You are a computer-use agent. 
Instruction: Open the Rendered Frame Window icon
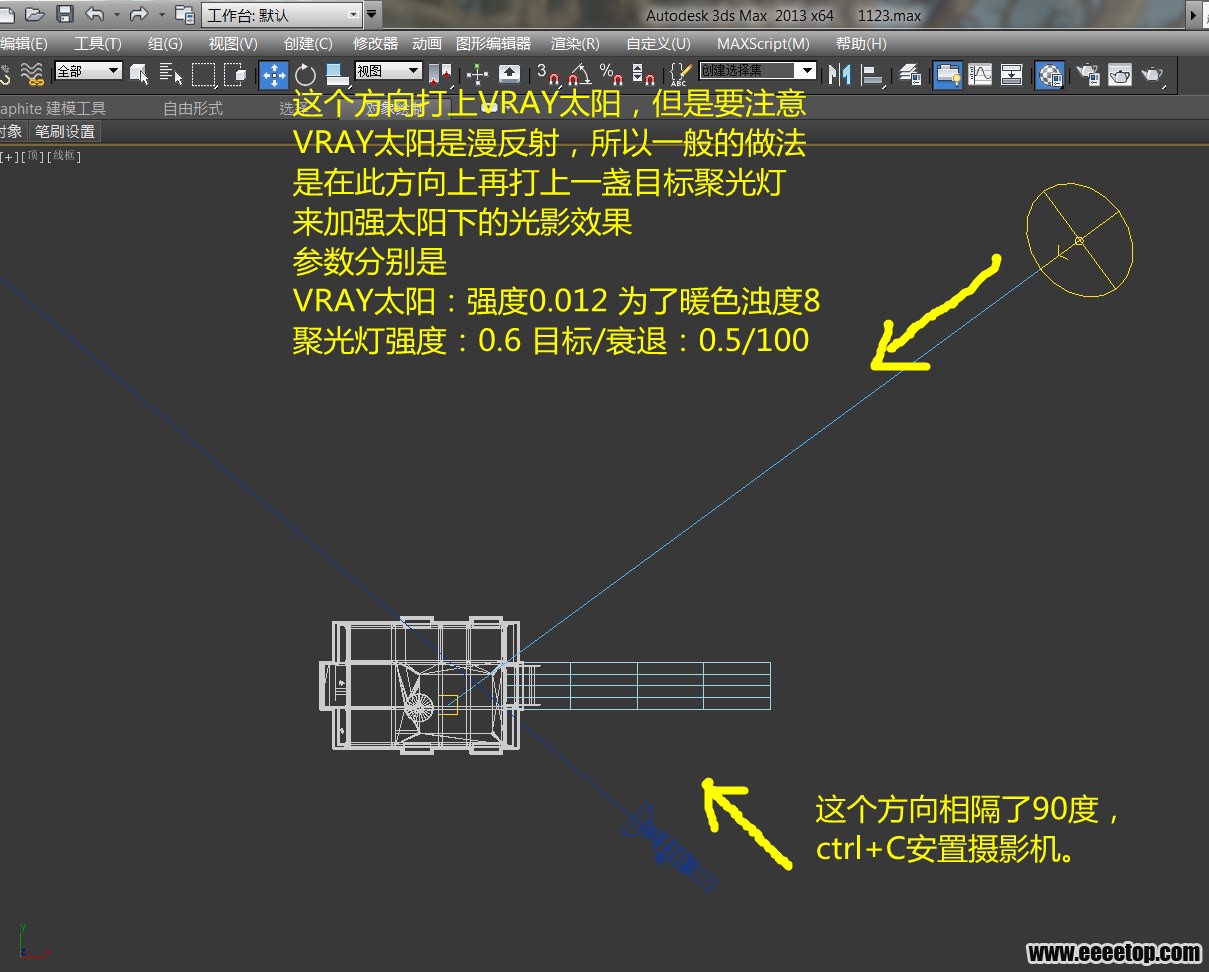pyautogui.click(x=1120, y=74)
